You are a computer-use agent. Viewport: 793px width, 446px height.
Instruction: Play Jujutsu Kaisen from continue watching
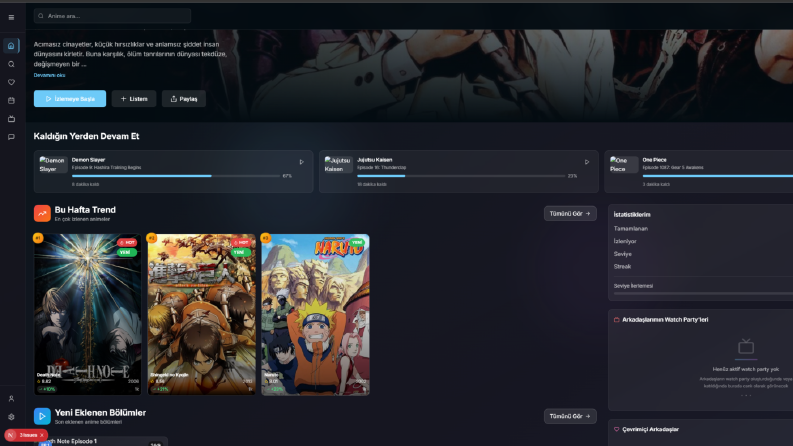tap(587, 162)
